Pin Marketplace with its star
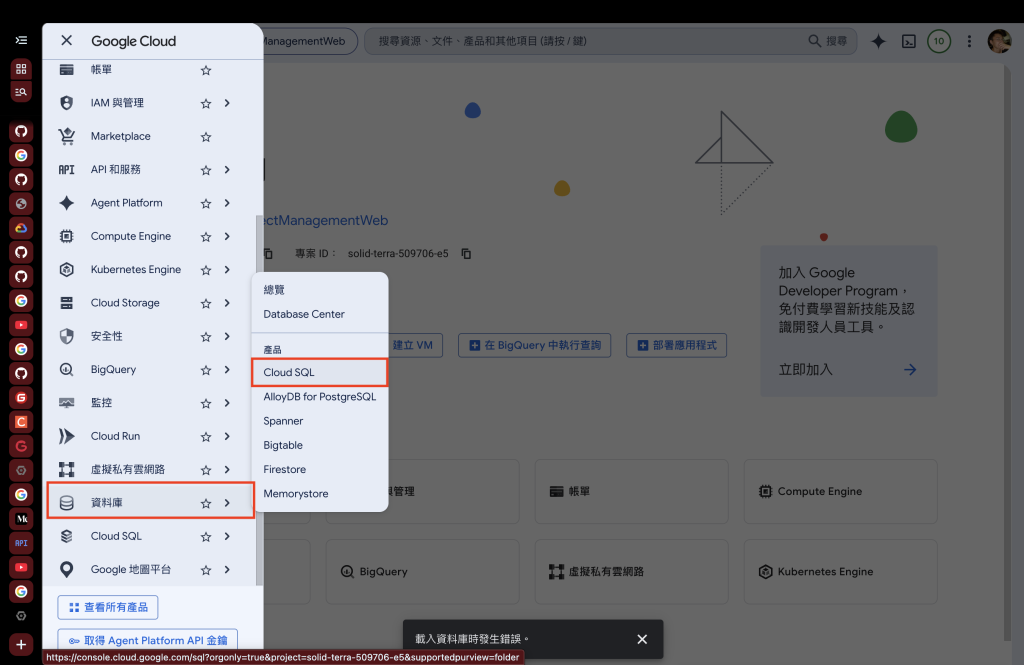1024x665 pixels. (206, 137)
